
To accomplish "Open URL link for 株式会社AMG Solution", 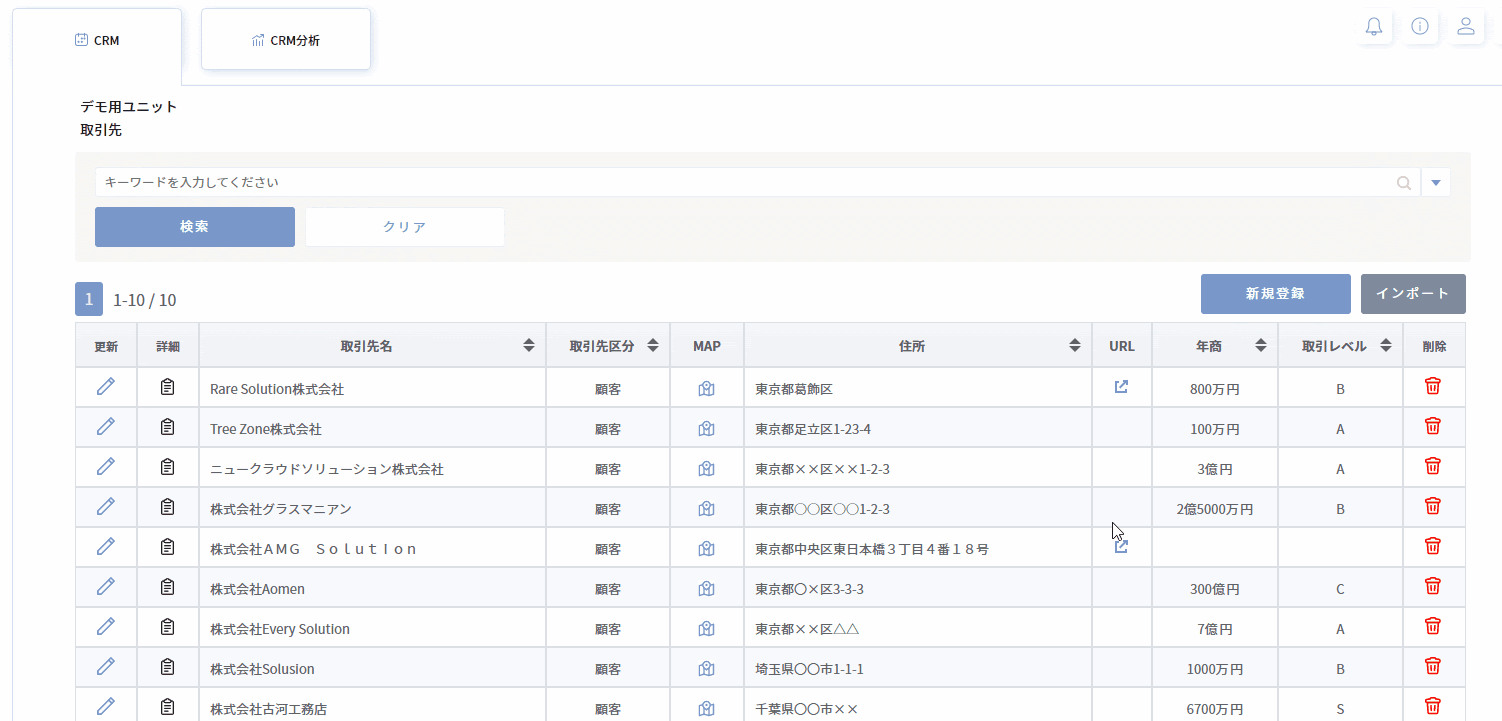I will pyautogui.click(x=1121, y=547).
